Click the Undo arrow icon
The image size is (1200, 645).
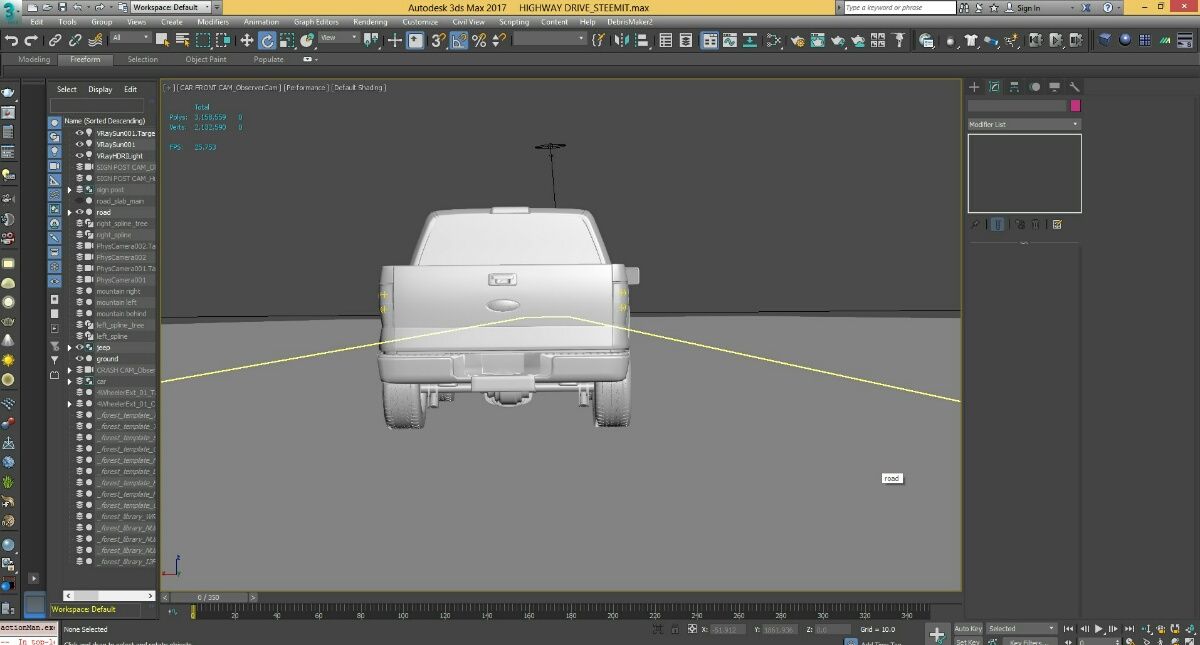(11, 40)
